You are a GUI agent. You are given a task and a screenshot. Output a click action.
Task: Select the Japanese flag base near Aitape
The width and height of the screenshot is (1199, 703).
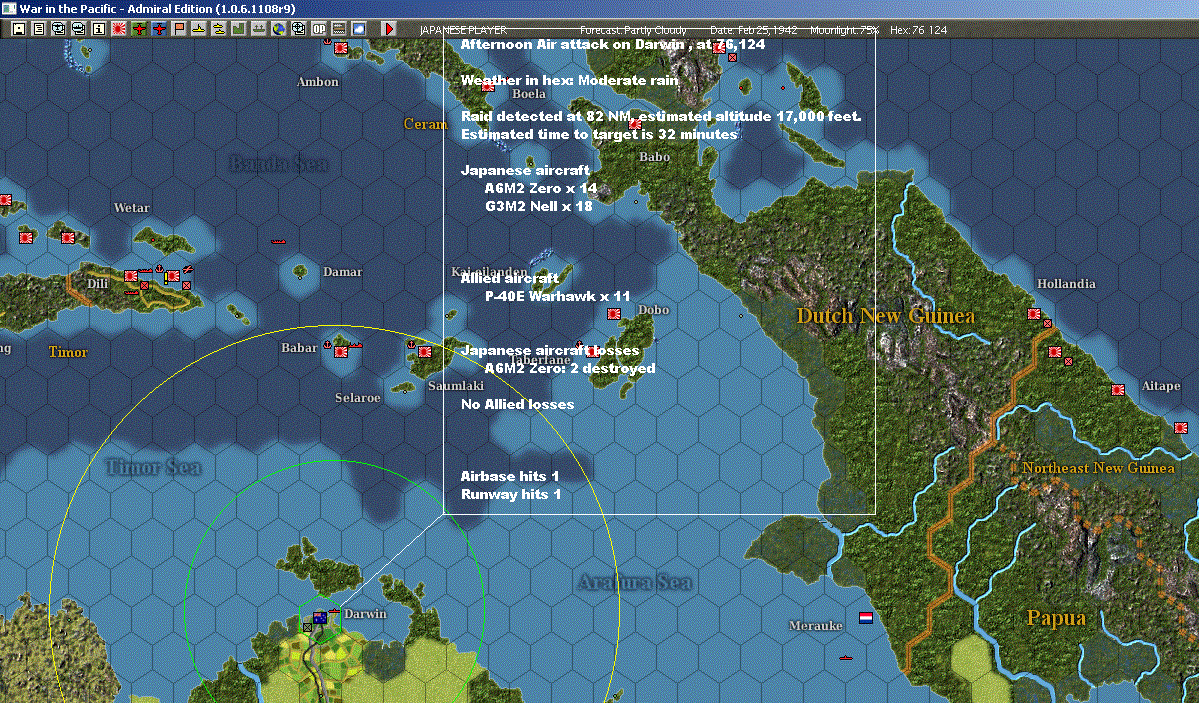1118,389
